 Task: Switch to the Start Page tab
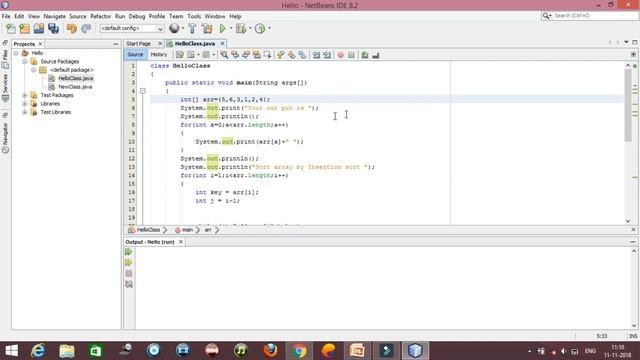pos(138,44)
